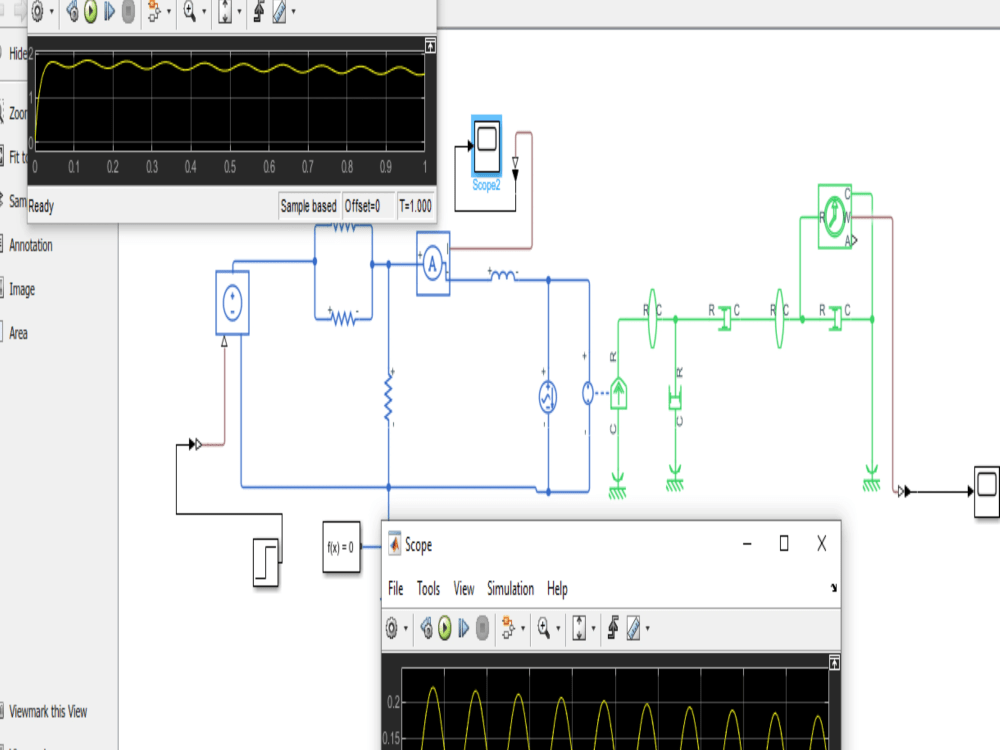Select the Scope2 block
The width and height of the screenshot is (1000, 750).
(487, 147)
